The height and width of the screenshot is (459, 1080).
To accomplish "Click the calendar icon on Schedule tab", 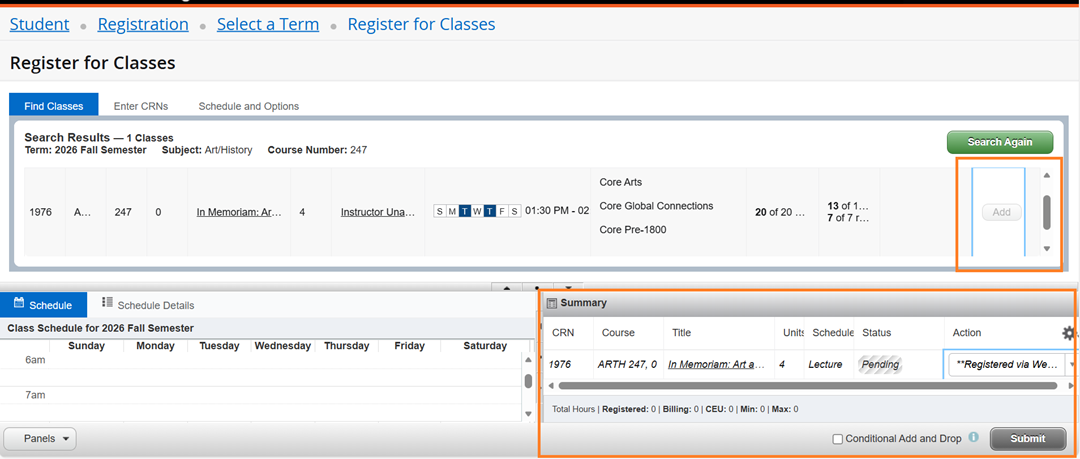I will (19, 303).
